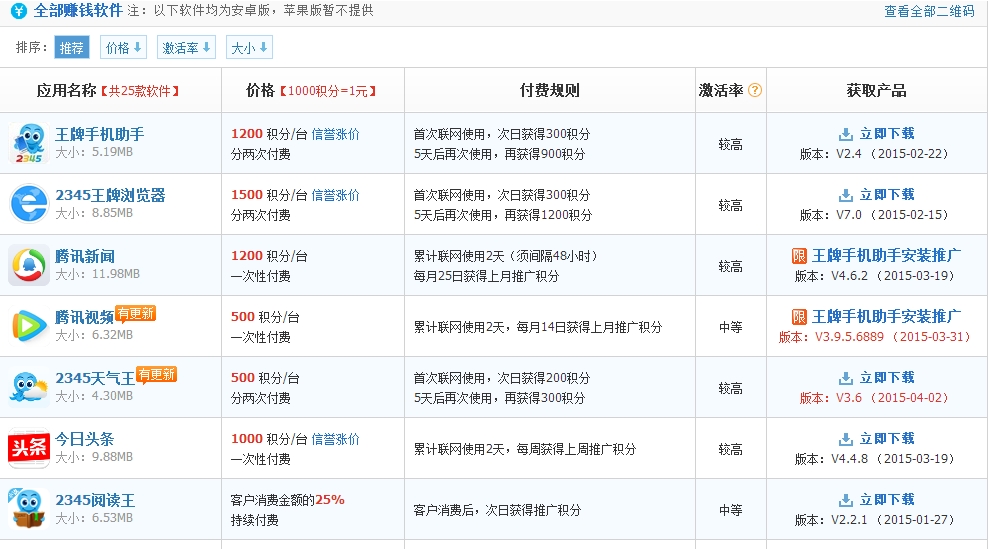Click the 王牌手机助手 app icon
988x549 pixels.
click(28, 143)
